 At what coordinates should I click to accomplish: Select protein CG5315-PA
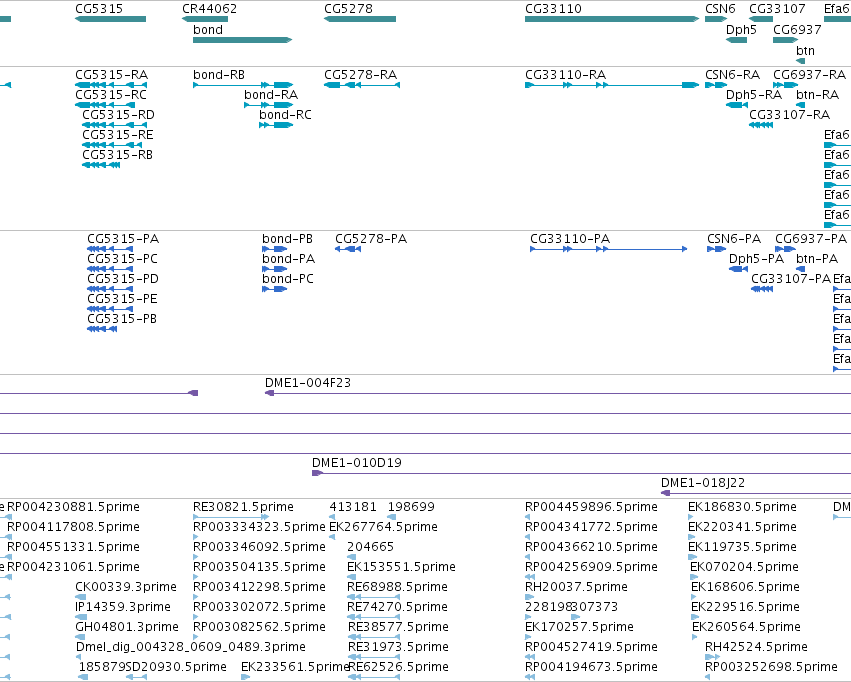(110, 248)
